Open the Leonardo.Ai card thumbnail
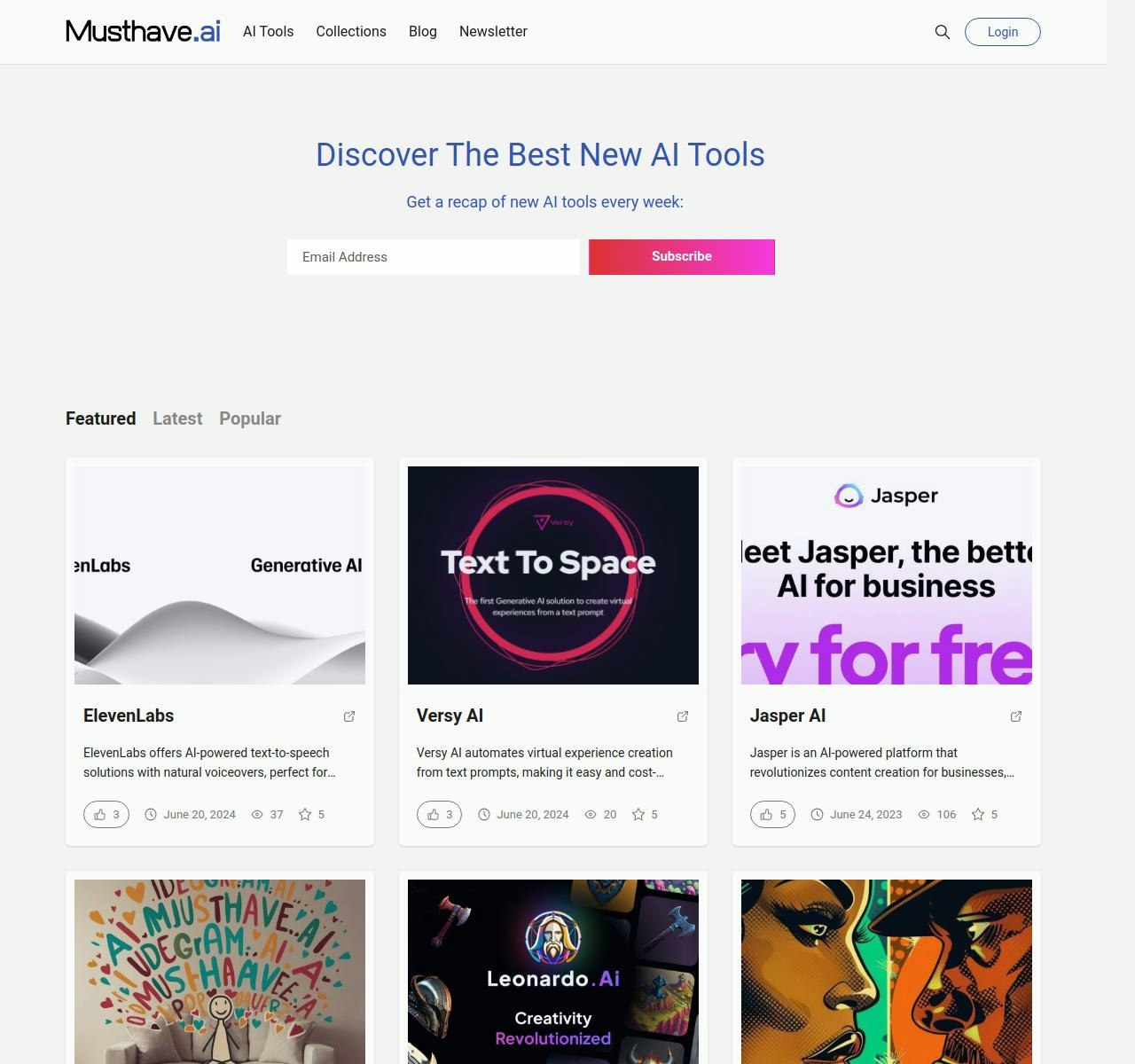1135x1064 pixels. tap(553, 972)
